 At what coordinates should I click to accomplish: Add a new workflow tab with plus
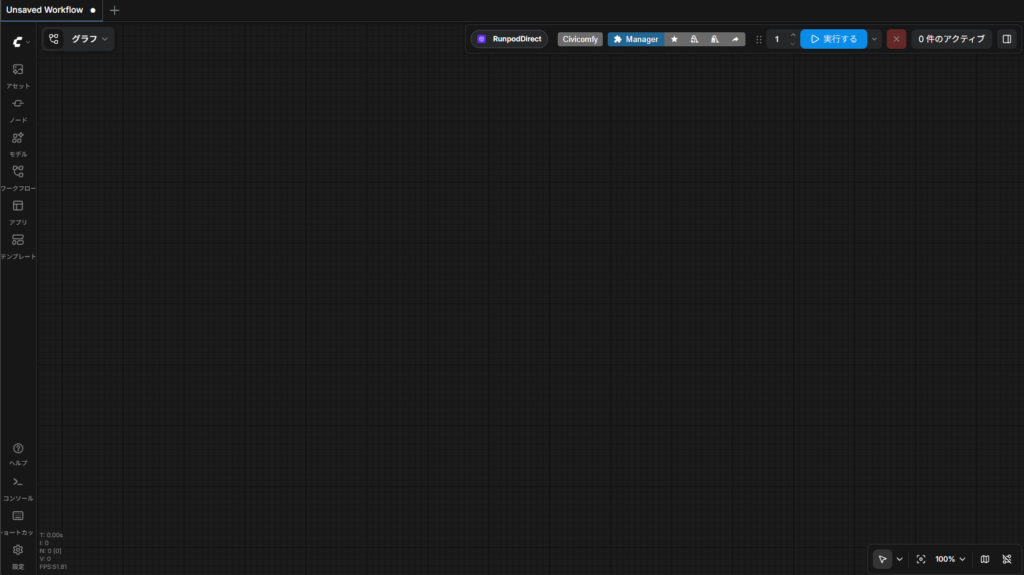coord(114,10)
